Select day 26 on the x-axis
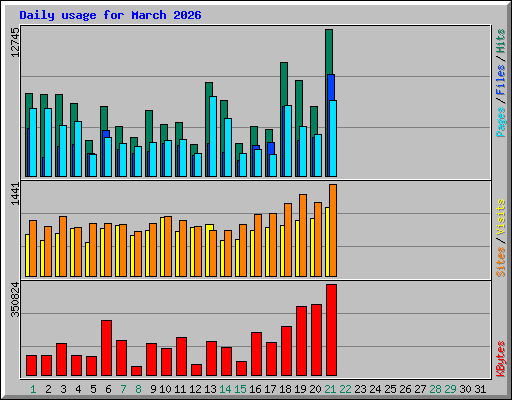The image size is (512, 400). [405, 389]
